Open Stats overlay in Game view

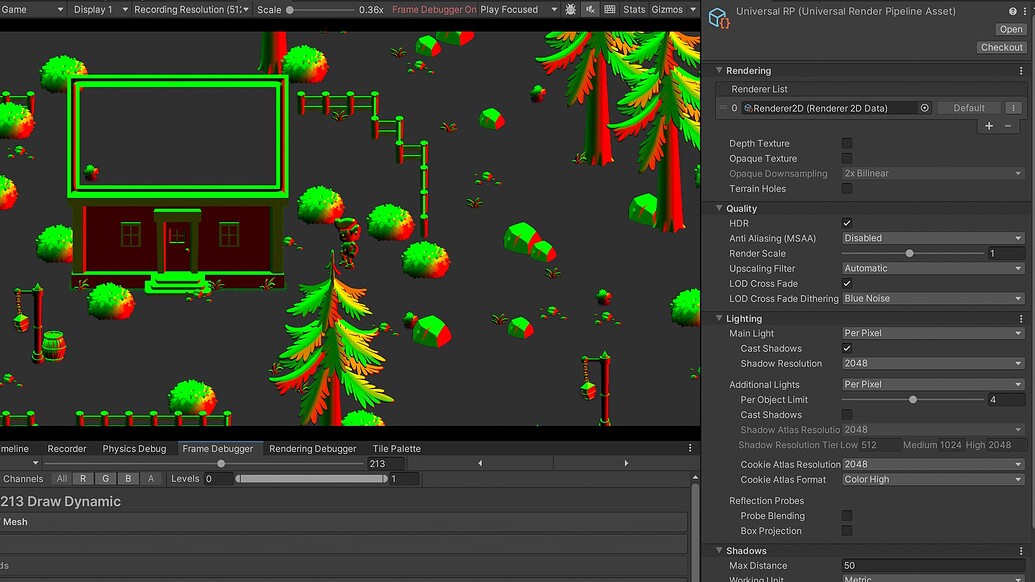coord(634,9)
